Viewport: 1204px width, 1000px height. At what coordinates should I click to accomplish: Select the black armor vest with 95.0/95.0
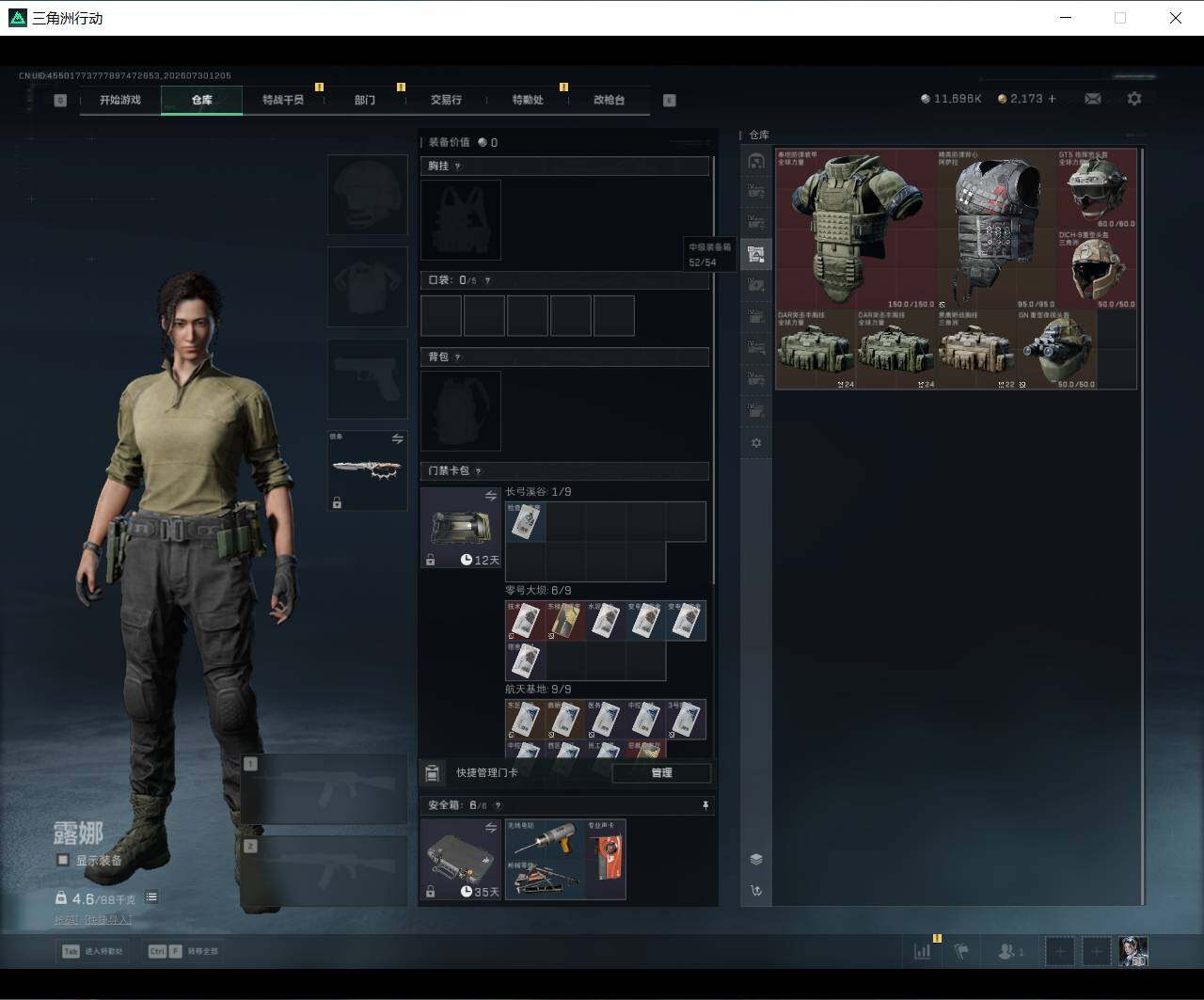click(x=997, y=230)
